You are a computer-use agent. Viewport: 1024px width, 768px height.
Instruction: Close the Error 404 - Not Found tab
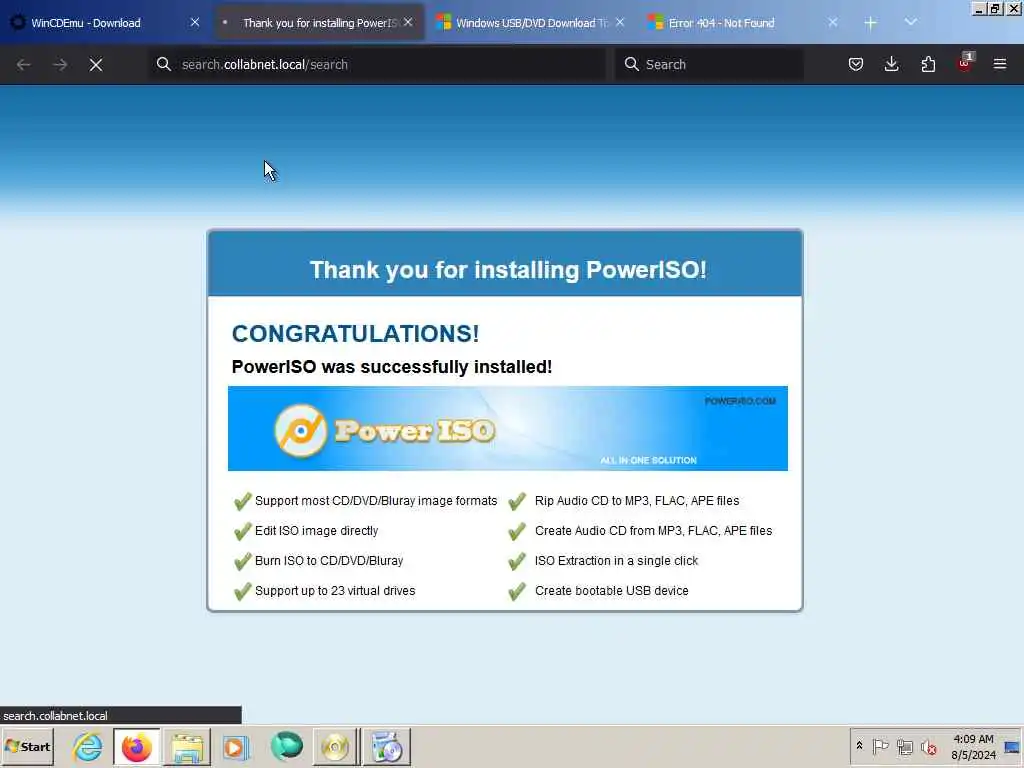(x=833, y=22)
